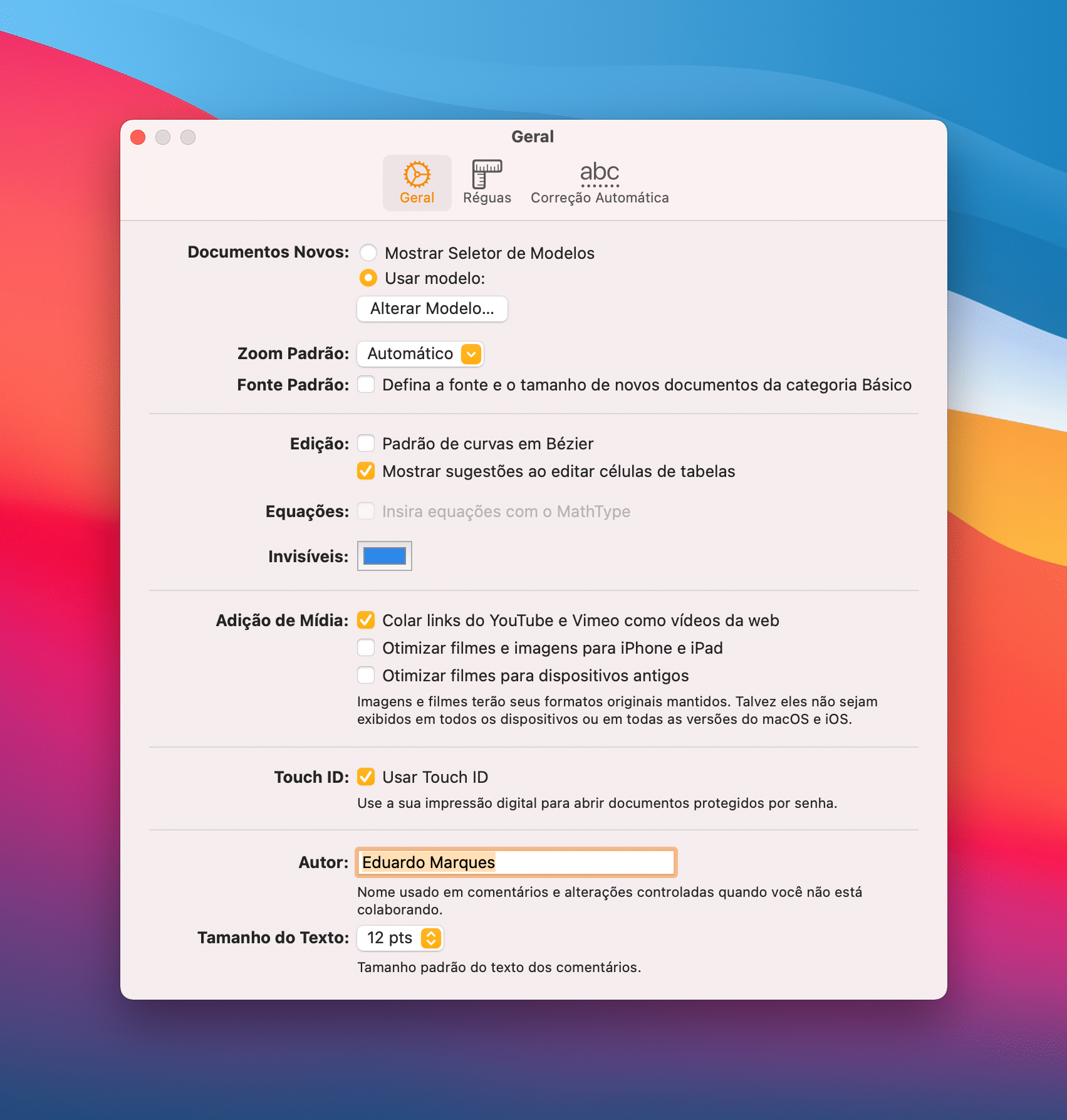The image size is (1067, 1120).
Task: Switch to the Réguas tab
Action: (486, 182)
